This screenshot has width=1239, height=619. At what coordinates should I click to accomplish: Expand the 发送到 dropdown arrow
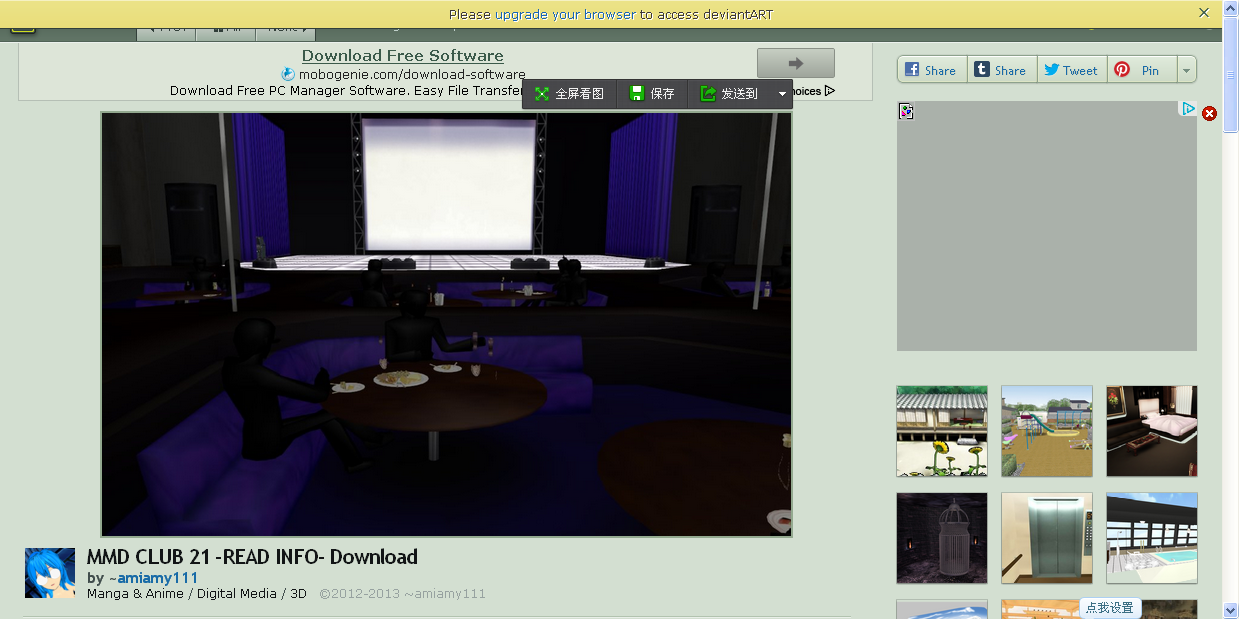(782, 94)
